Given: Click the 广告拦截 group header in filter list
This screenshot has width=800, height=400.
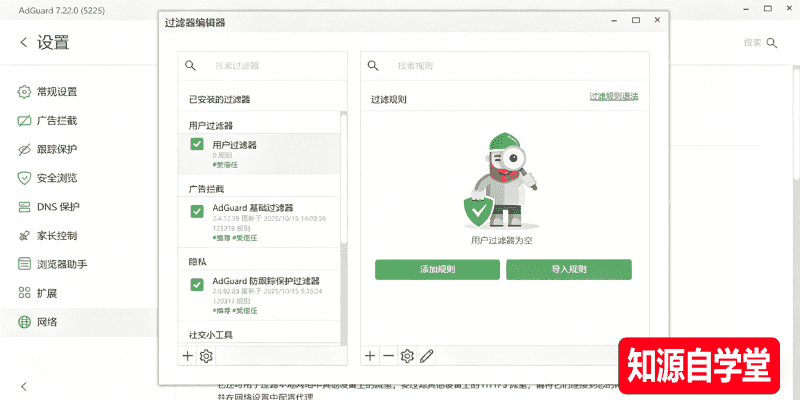Looking at the screenshot, I should click(207, 189).
